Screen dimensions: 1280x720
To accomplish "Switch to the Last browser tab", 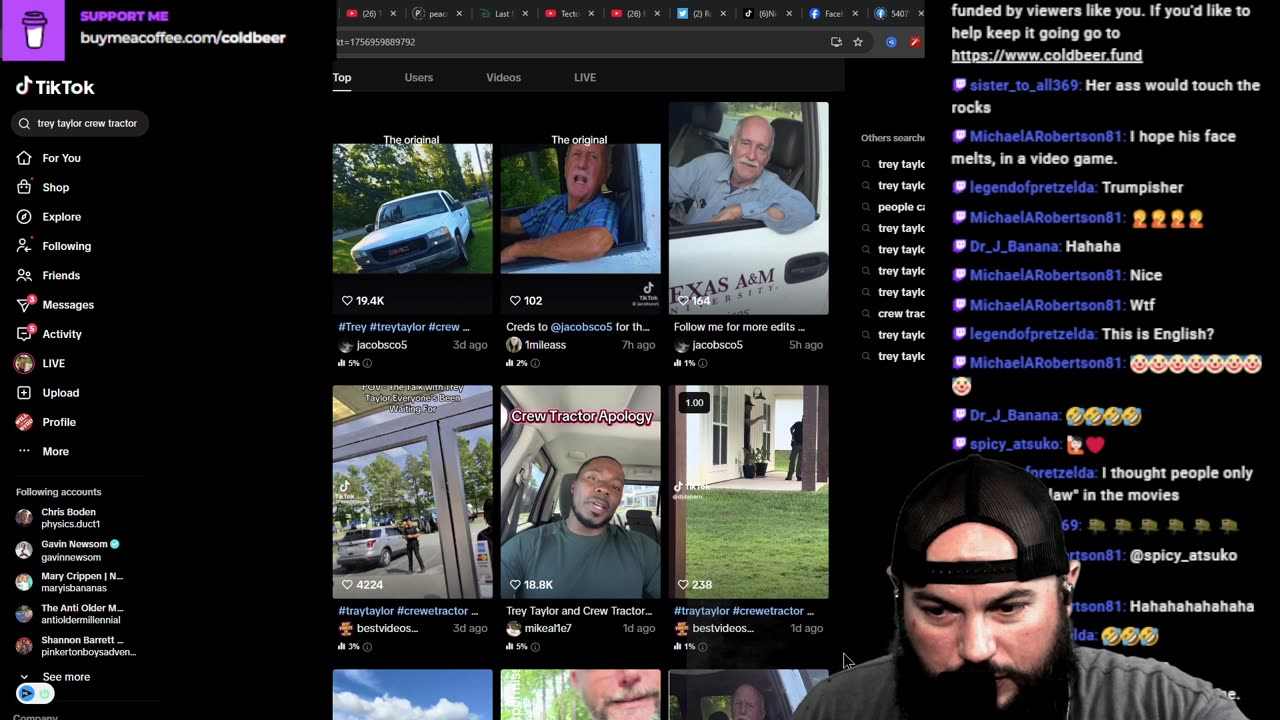I will (502, 14).
